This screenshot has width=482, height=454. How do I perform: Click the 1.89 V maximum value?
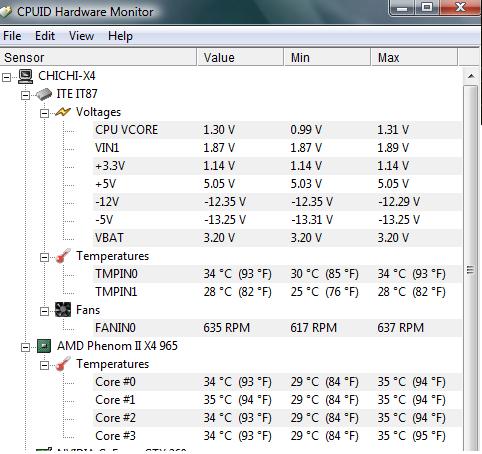(393, 148)
